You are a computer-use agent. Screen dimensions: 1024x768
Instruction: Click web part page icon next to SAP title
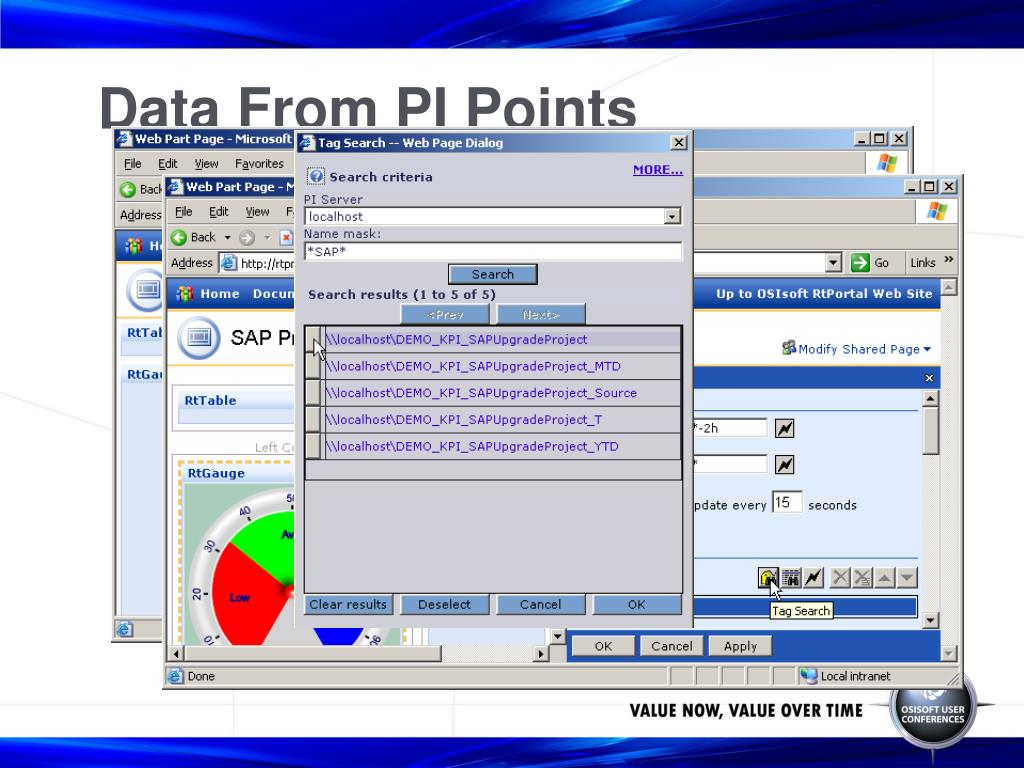coord(199,338)
